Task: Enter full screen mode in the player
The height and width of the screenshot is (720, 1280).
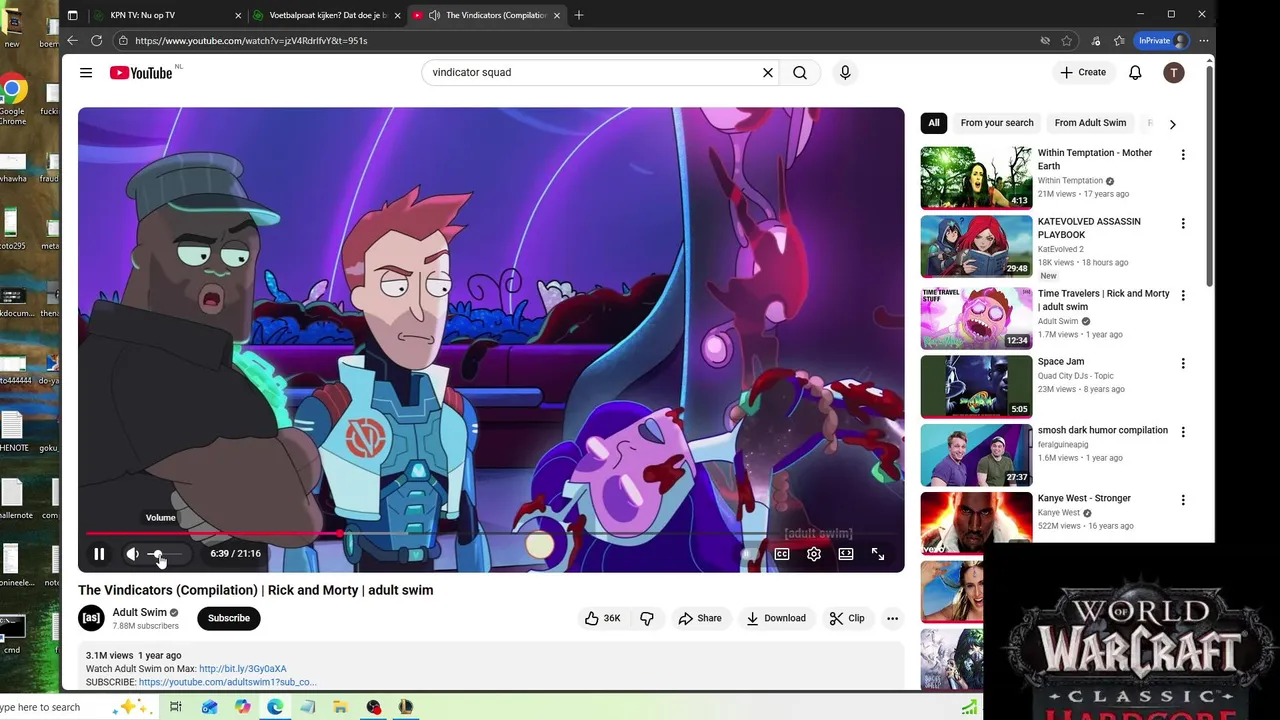Action: coord(878,553)
